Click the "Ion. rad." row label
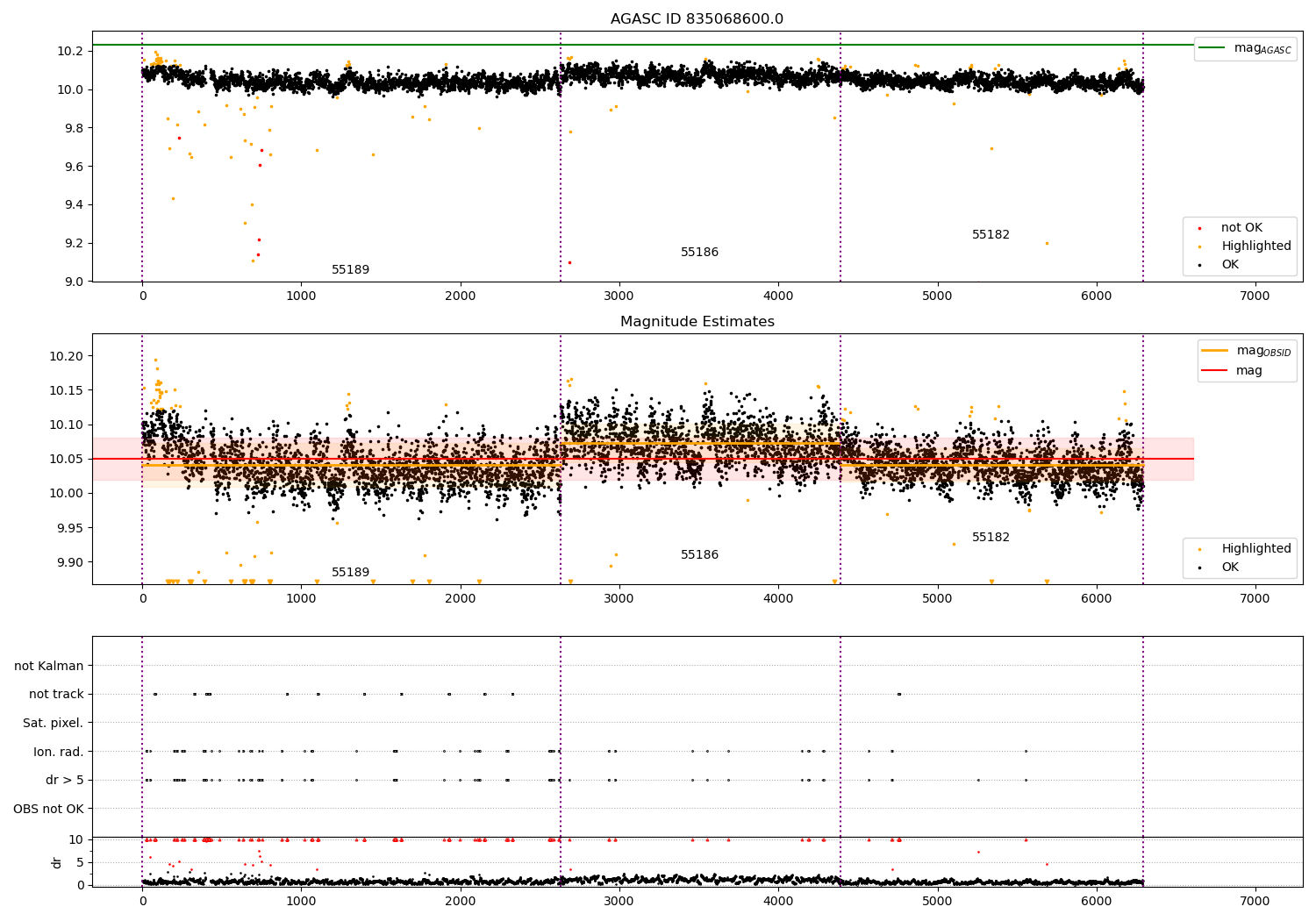Screen dimensions: 1316x921 pyautogui.click(x=59, y=752)
